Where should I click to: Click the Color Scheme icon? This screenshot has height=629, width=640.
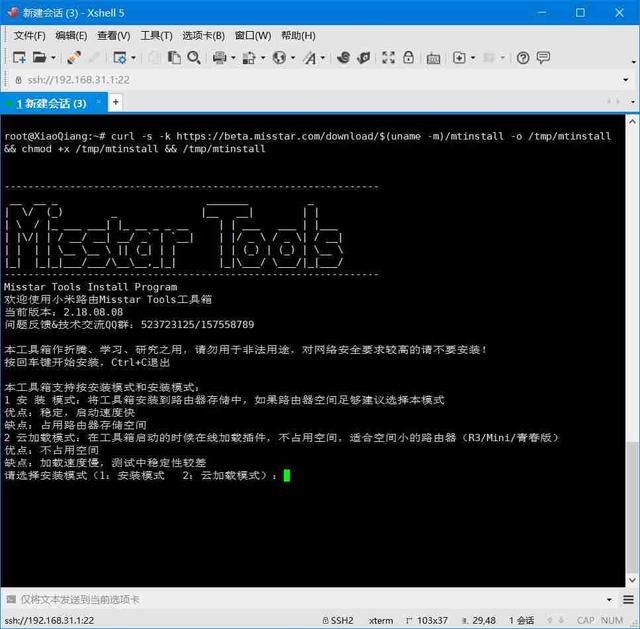pyautogui.click(x=249, y=58)
